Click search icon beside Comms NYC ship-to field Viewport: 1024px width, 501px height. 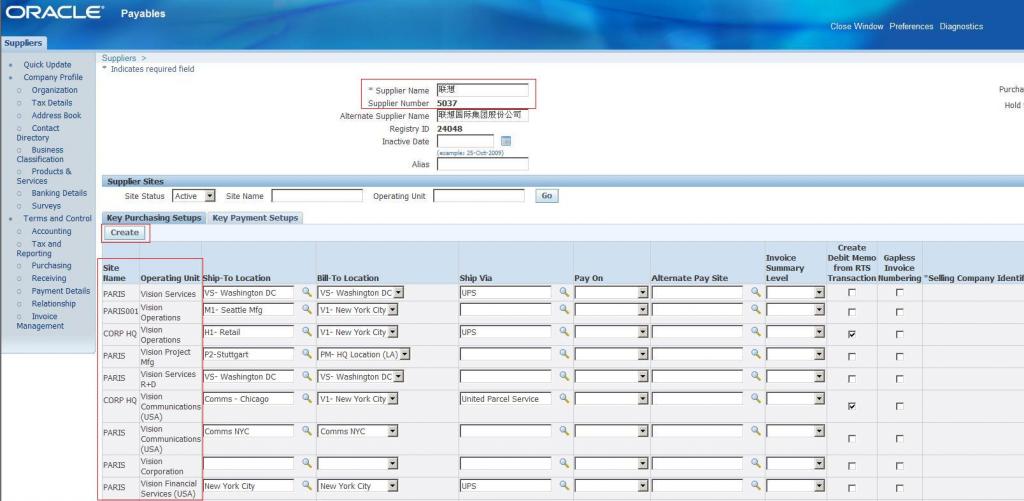coord(306,430)
